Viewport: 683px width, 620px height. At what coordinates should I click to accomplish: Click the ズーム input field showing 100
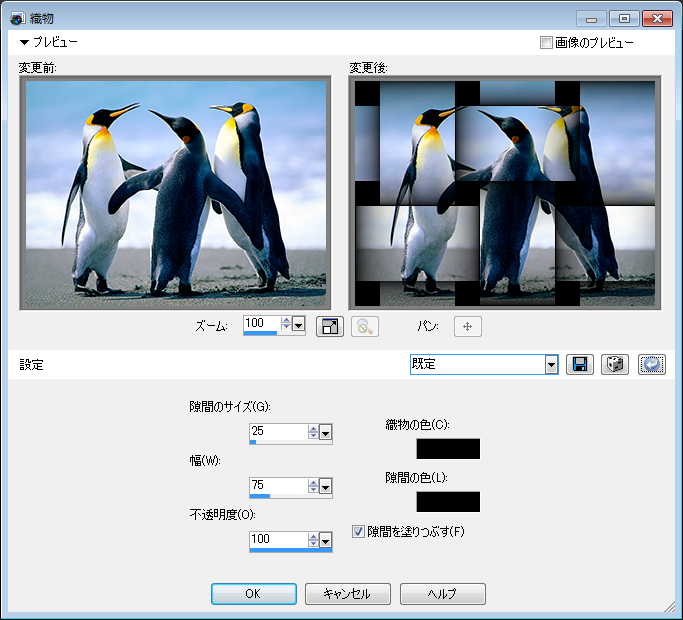tap(262, 323)
